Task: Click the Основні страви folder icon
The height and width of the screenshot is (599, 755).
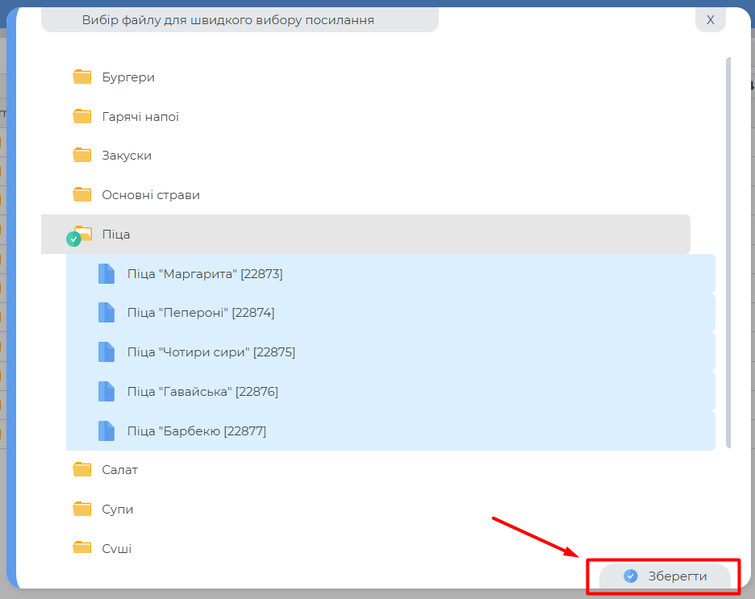Action: pos(82,194)
